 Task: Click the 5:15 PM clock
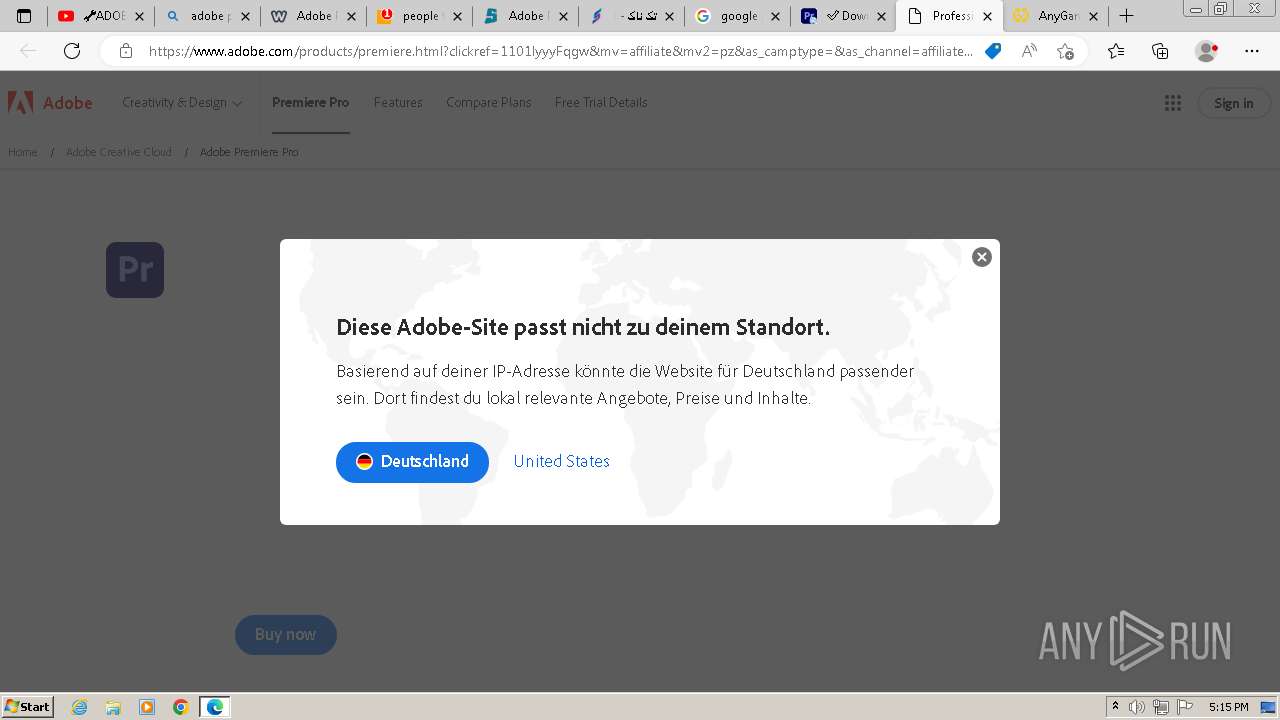(1228, 707)
